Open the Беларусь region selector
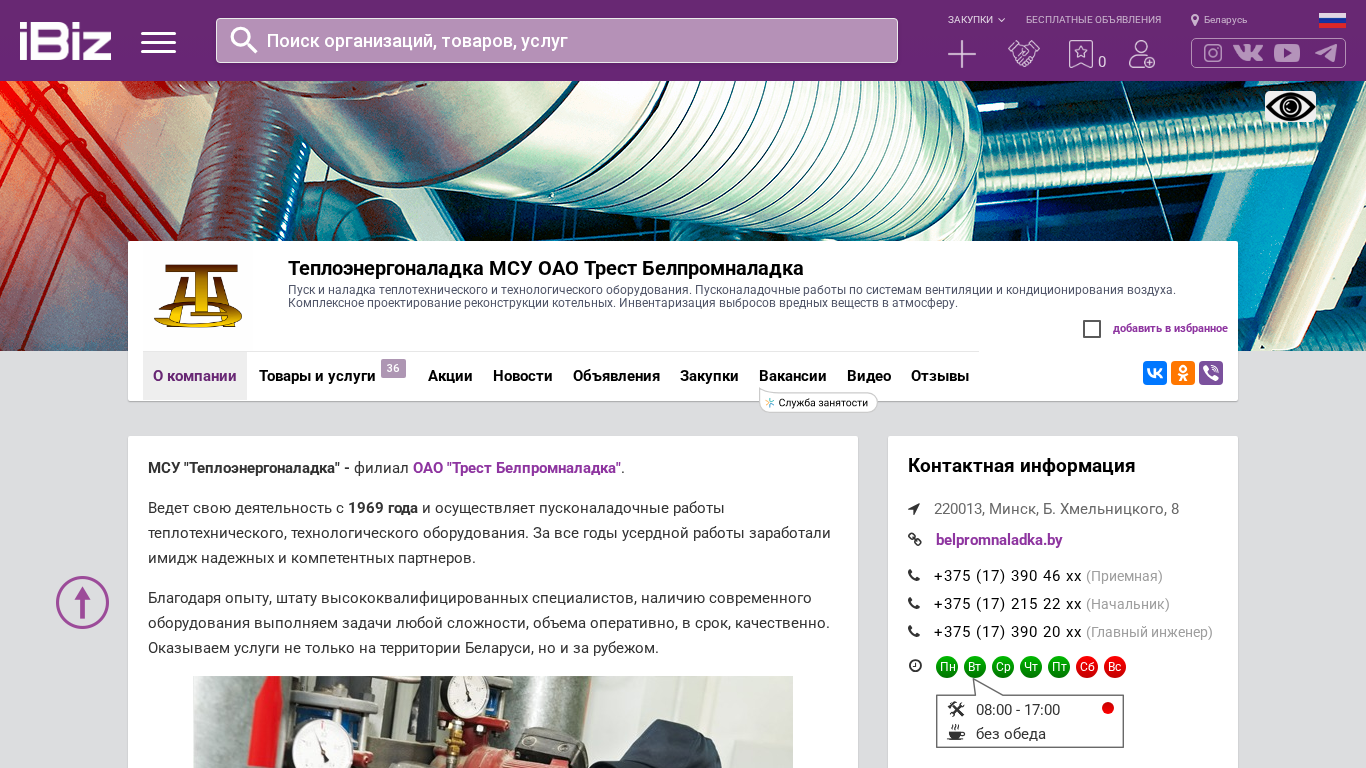The height and width of the screenshot is (768, 1366). coord(1219,20)
